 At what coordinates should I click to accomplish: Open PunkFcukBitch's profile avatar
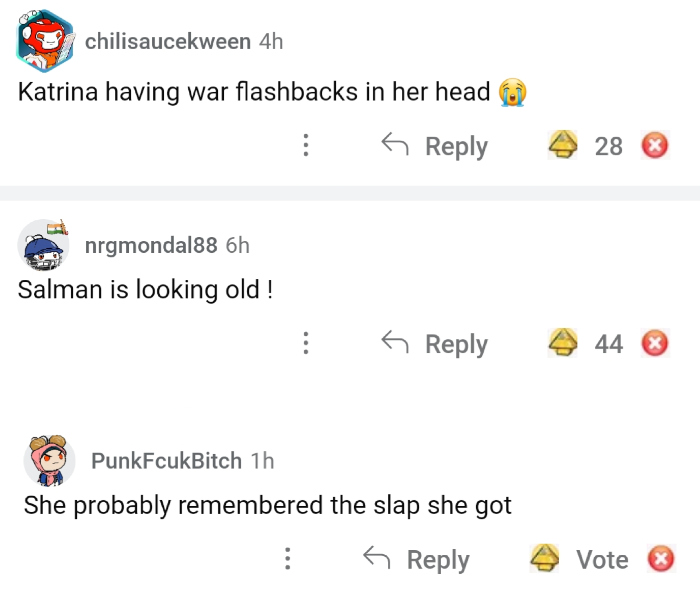(50, 460)
